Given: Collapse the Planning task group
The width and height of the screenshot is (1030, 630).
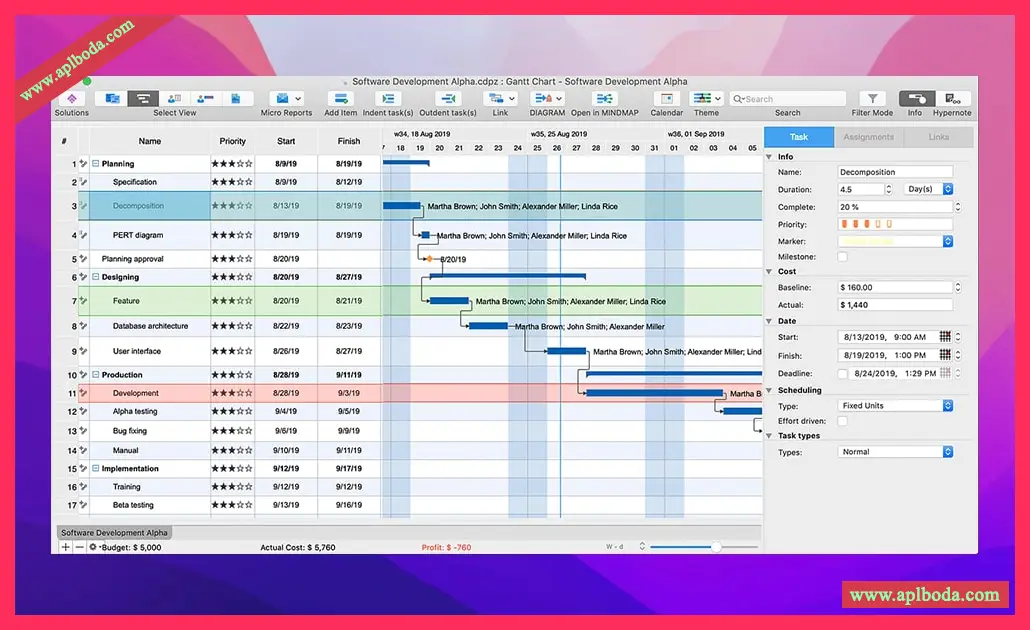Looking at the screenshot, I should 96,164.
